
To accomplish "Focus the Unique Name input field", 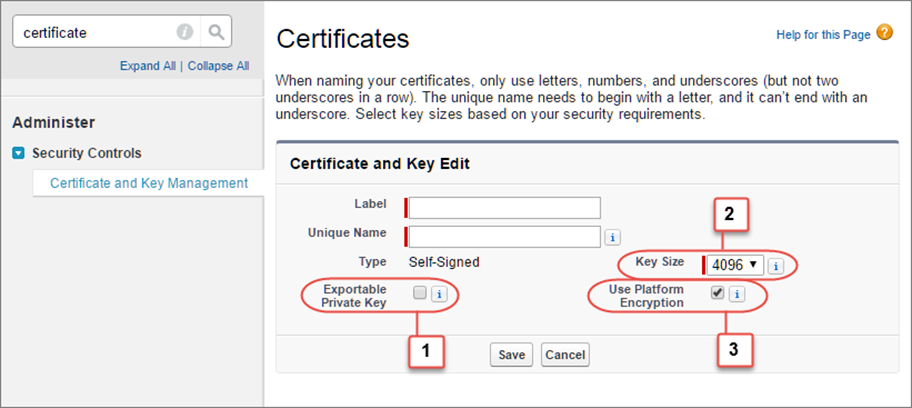I will [x=504, y=236].
